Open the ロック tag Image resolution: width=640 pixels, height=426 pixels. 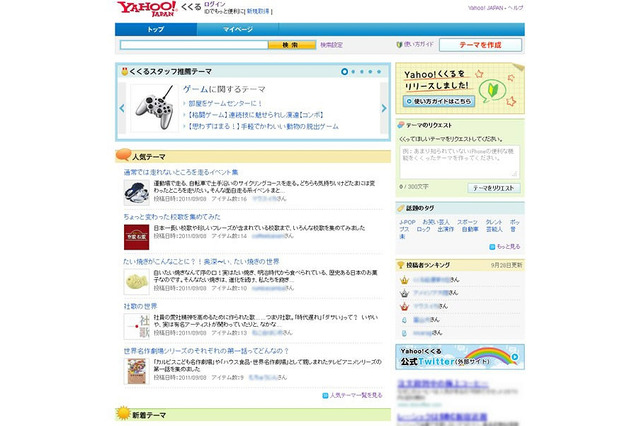pos(423,229)
